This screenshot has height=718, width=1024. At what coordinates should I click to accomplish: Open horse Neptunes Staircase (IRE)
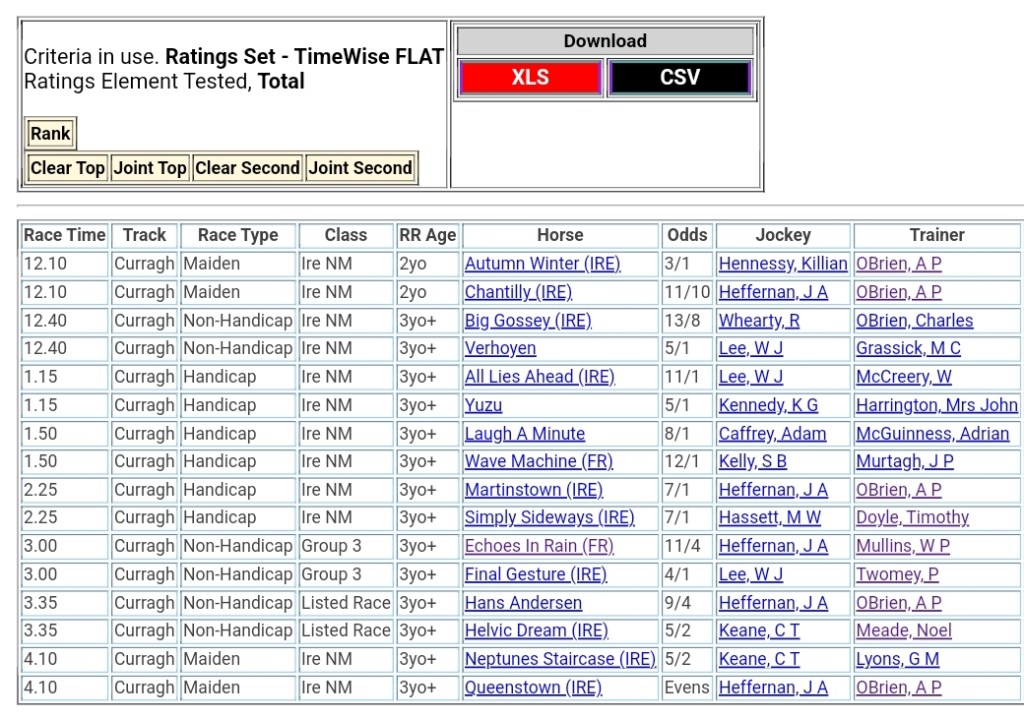point(559,659)
